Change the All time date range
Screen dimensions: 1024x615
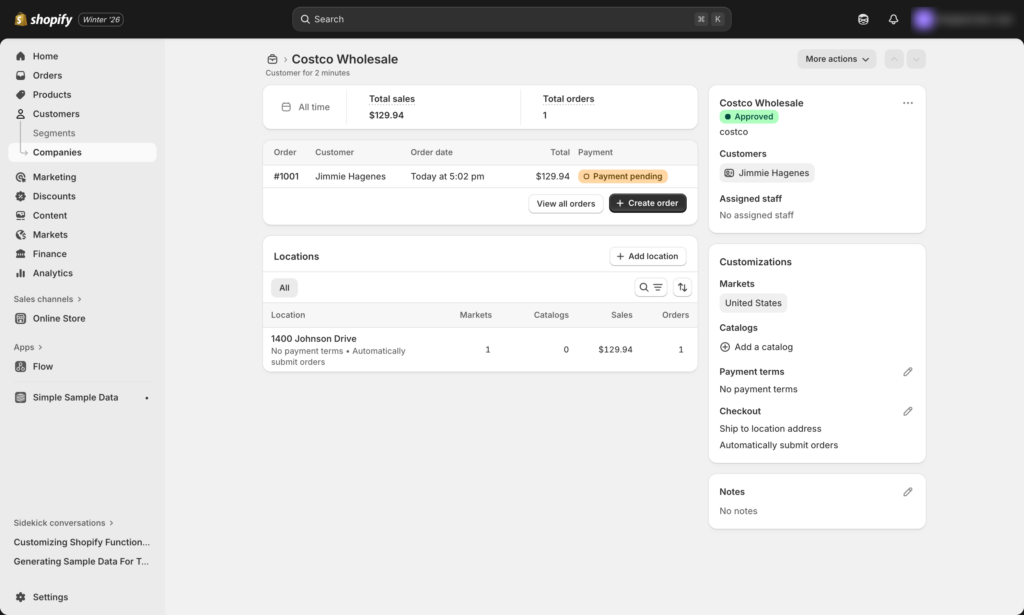pos(306,107)
